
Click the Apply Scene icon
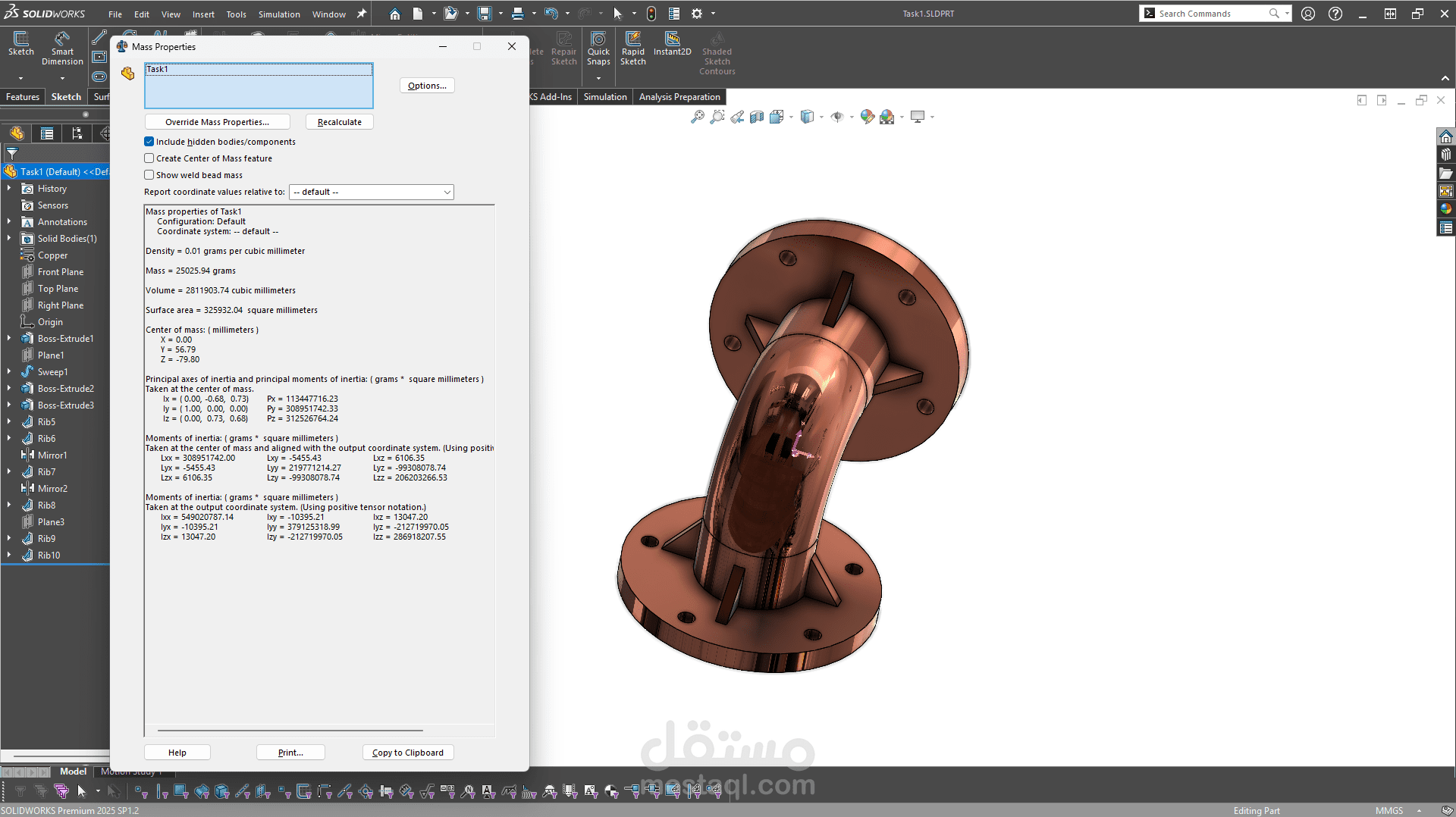[887, 117]
